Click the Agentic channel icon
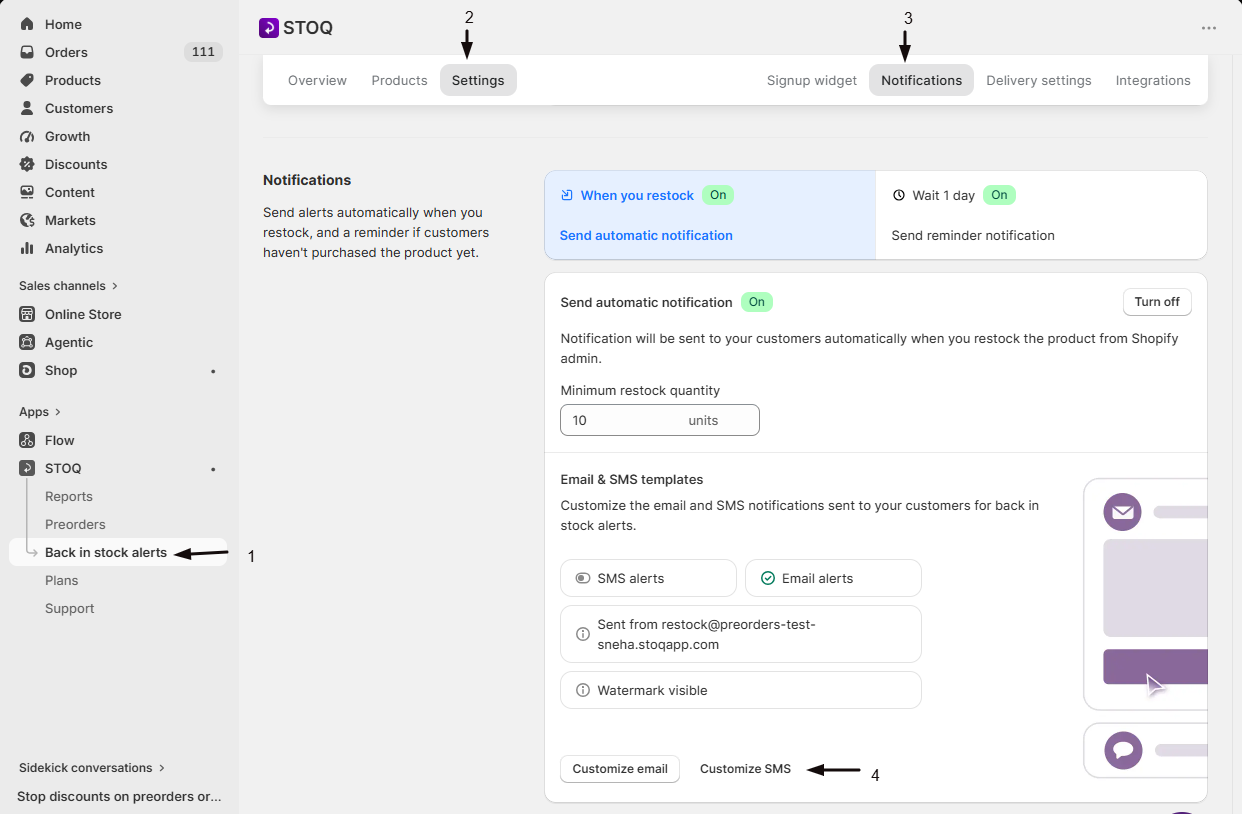The image size is (1242, 814). 27,342
